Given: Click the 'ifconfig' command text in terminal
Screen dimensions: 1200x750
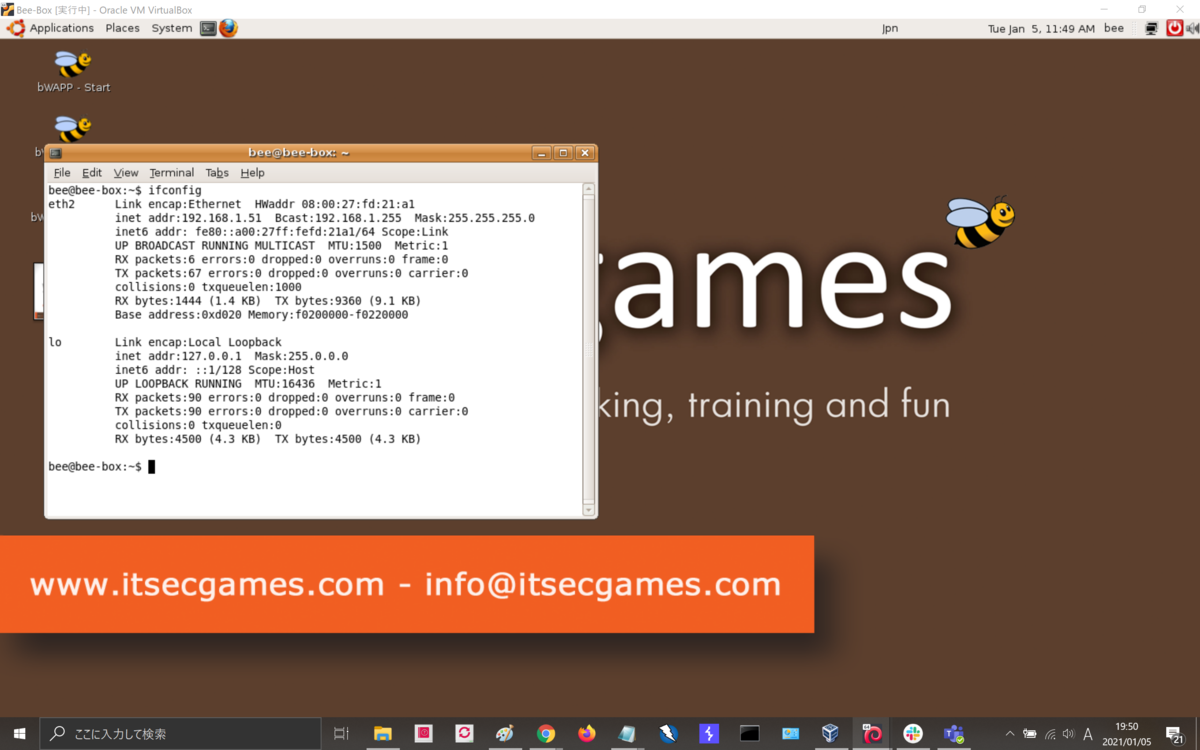Looking at the screenshot, I should click(175, 190).
